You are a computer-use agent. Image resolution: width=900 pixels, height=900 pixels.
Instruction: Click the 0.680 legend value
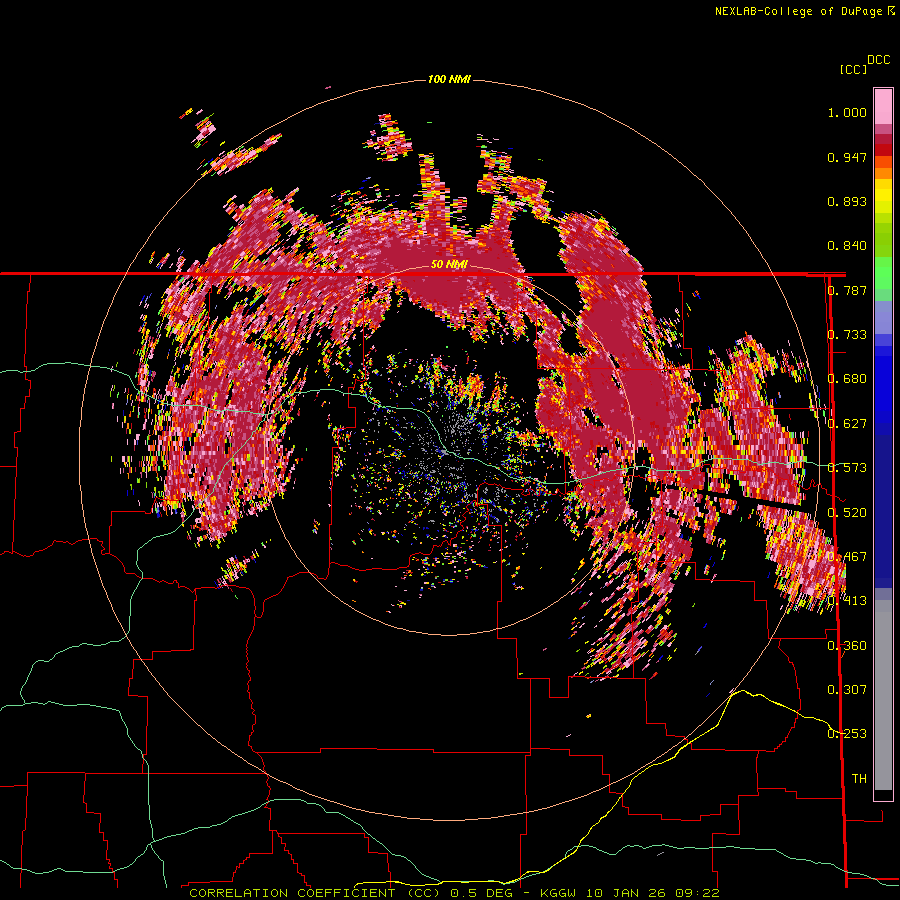(x=847, y=379)
